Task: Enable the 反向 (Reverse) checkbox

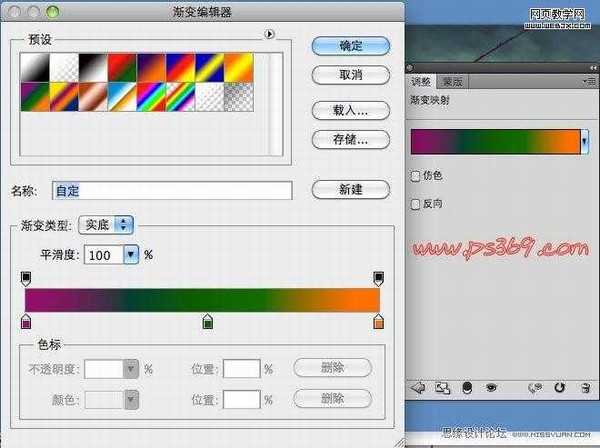Action: [x=416, y=203]
